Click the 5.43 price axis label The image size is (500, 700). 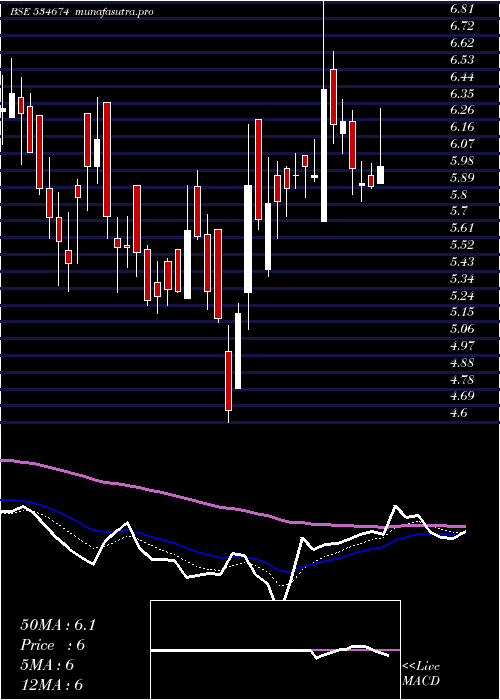(x=462, y=262)
